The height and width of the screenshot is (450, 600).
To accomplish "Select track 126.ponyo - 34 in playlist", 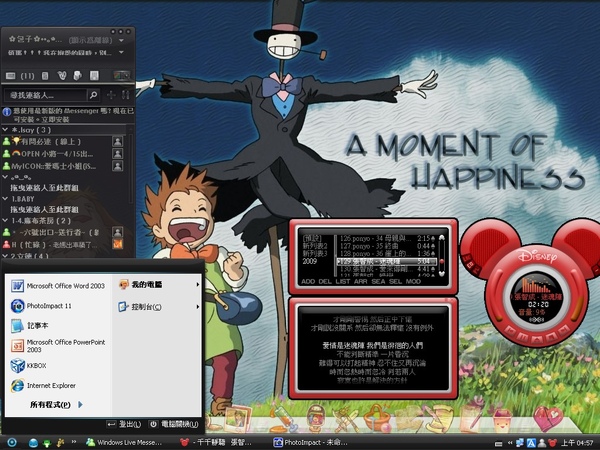I will click(386, 238).
